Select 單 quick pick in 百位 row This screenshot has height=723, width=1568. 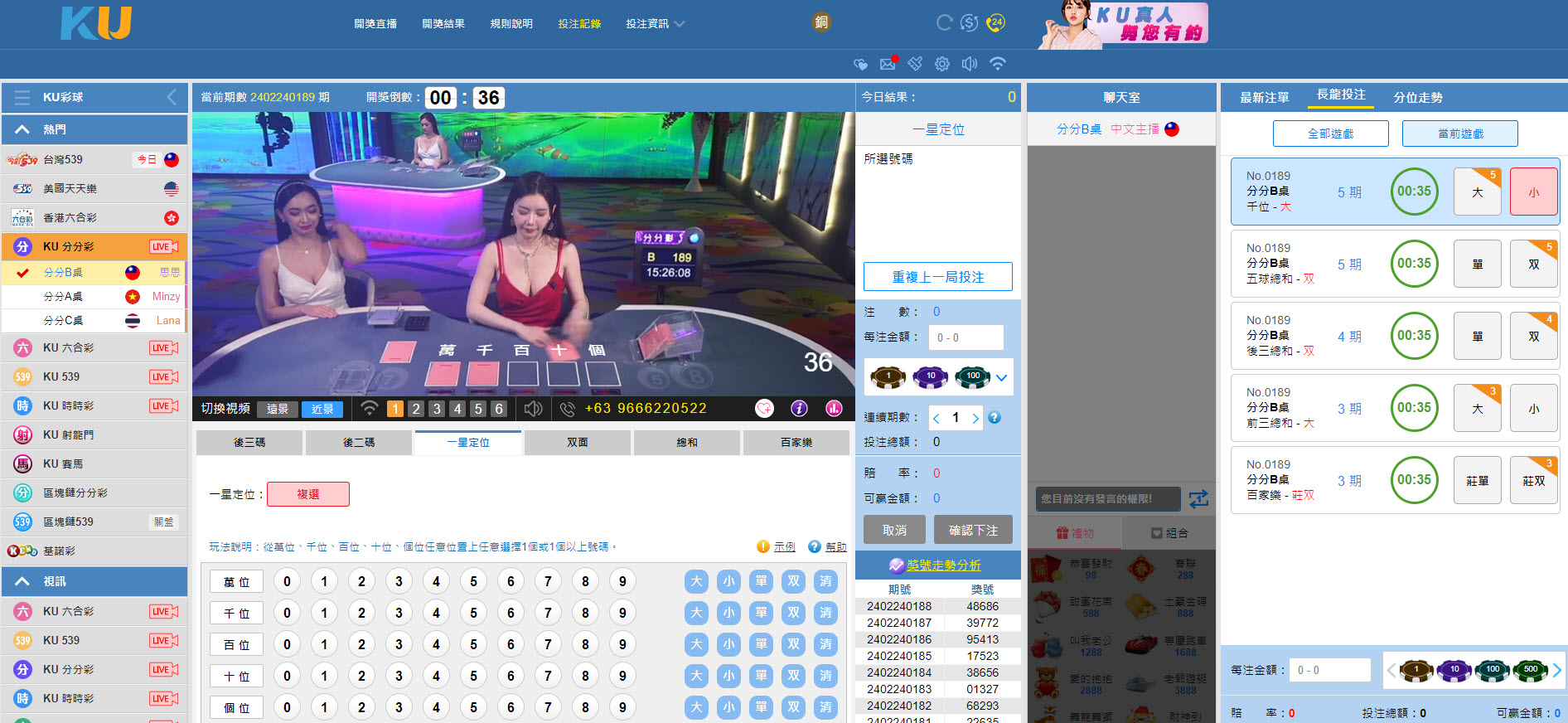[x=761, y=644]
